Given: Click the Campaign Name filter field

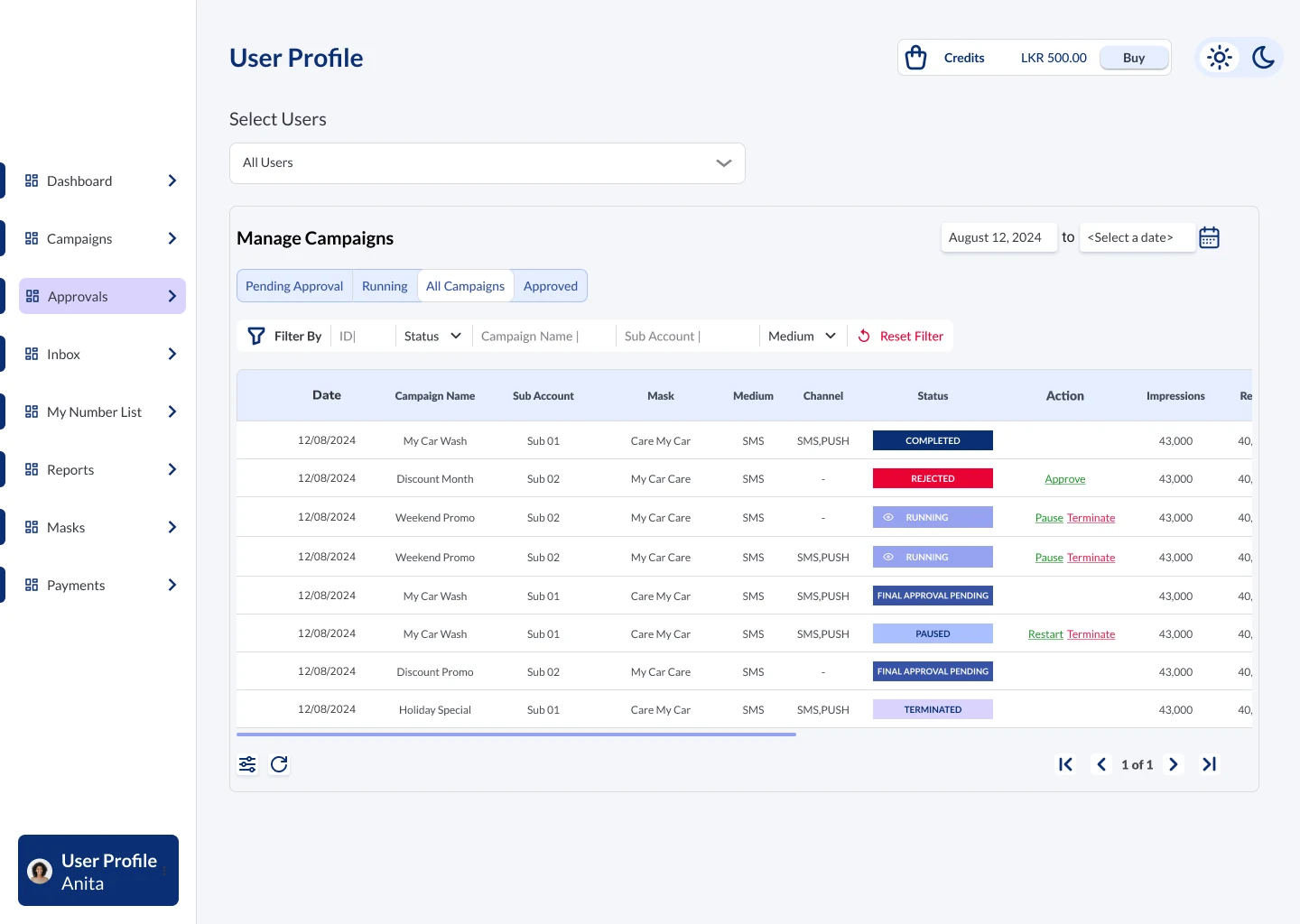Looking at the screenshot, I should (544, 336).
